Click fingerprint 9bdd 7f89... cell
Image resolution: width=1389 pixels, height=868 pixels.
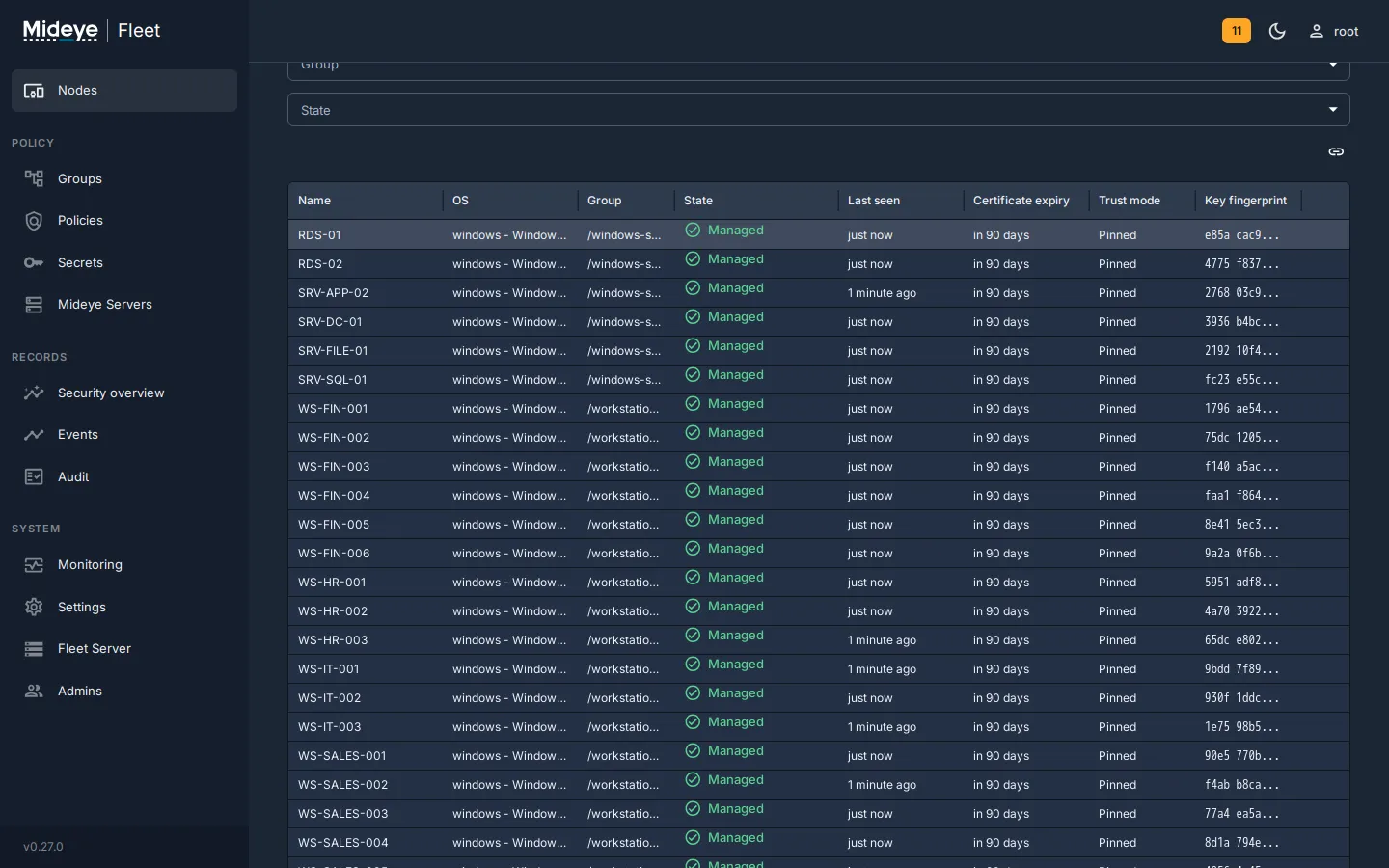coord(1242,669)
